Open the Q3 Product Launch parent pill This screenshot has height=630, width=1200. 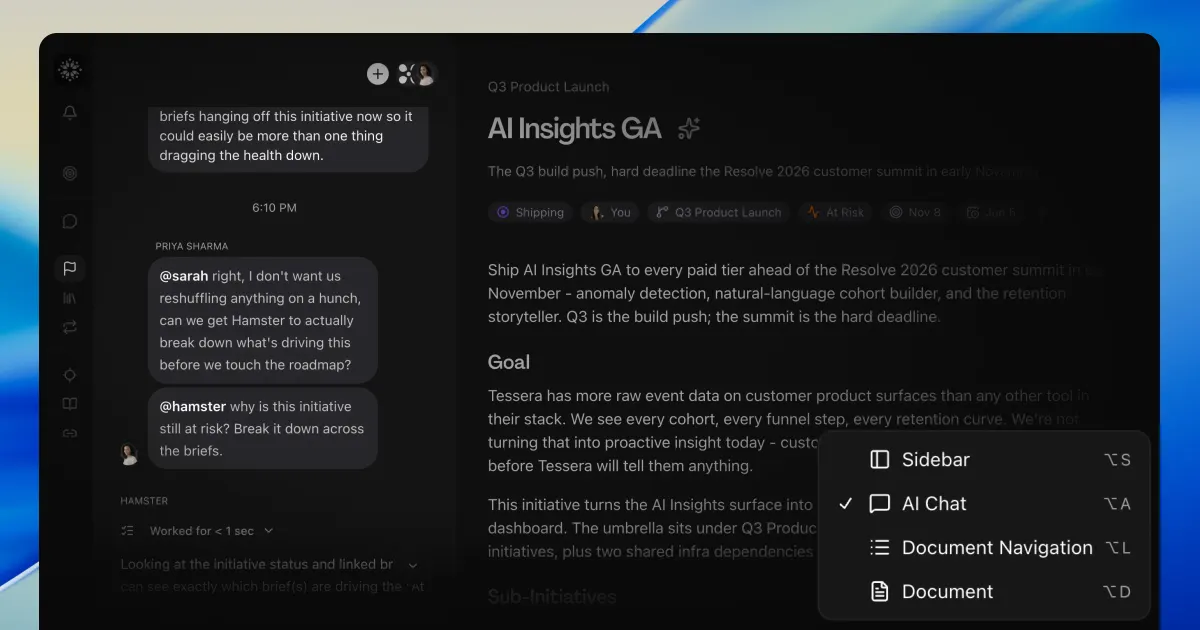tap(719, 212)
